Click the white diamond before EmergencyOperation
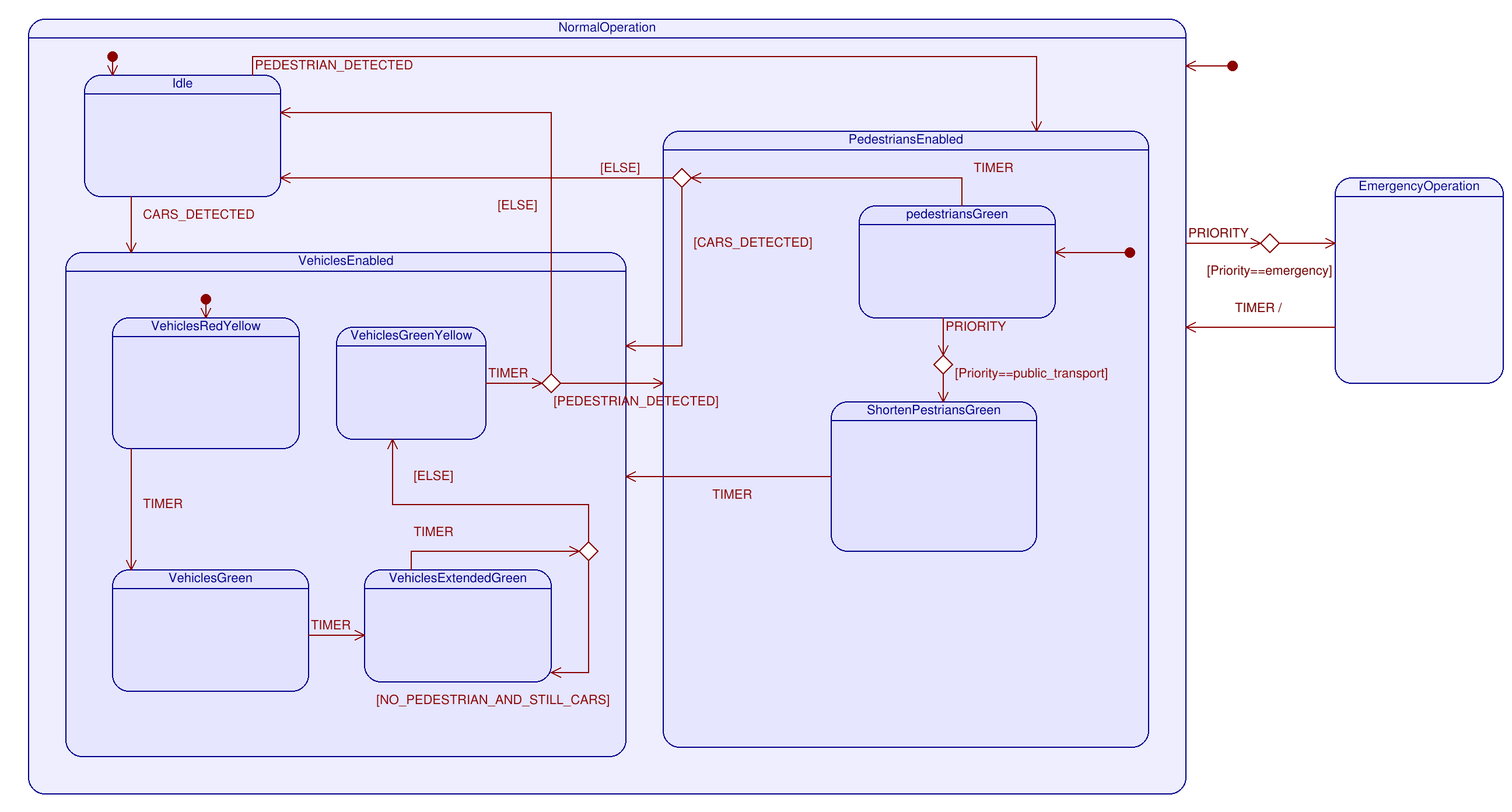1512x812 pixels. (x=1269, y=243)
